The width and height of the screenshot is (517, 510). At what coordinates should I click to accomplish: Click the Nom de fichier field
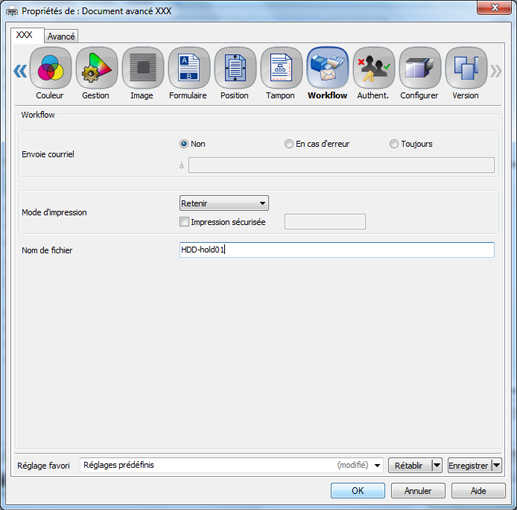coord(337,250)
